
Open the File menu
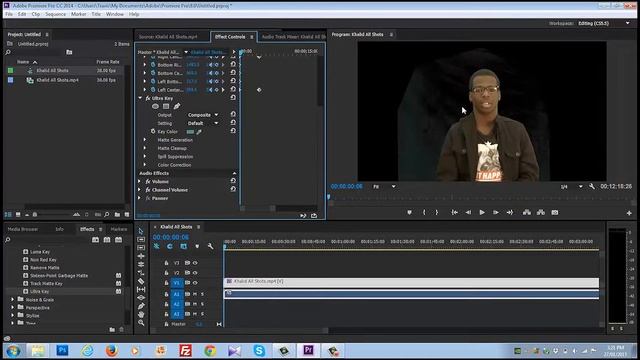(9, 14)
